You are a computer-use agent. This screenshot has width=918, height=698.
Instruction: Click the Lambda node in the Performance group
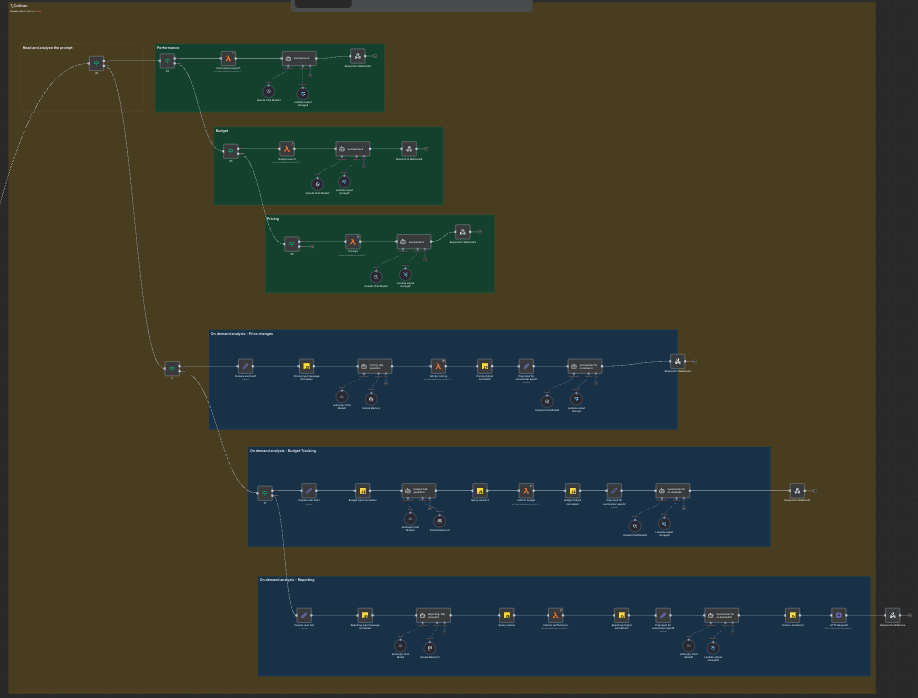tap(228, 59)
